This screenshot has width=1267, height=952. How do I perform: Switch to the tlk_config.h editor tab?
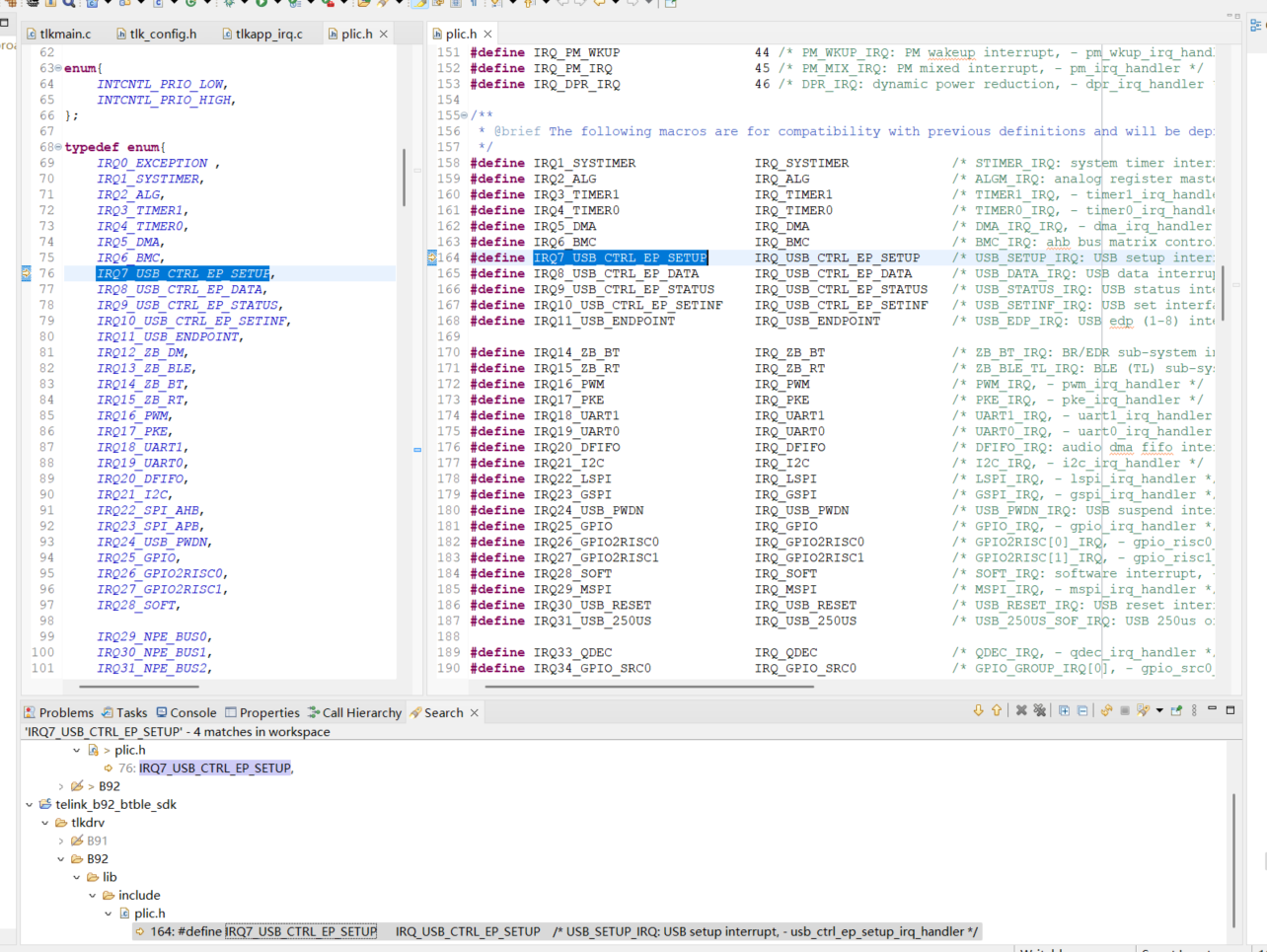pyautogui.click(x=156, y=34)
